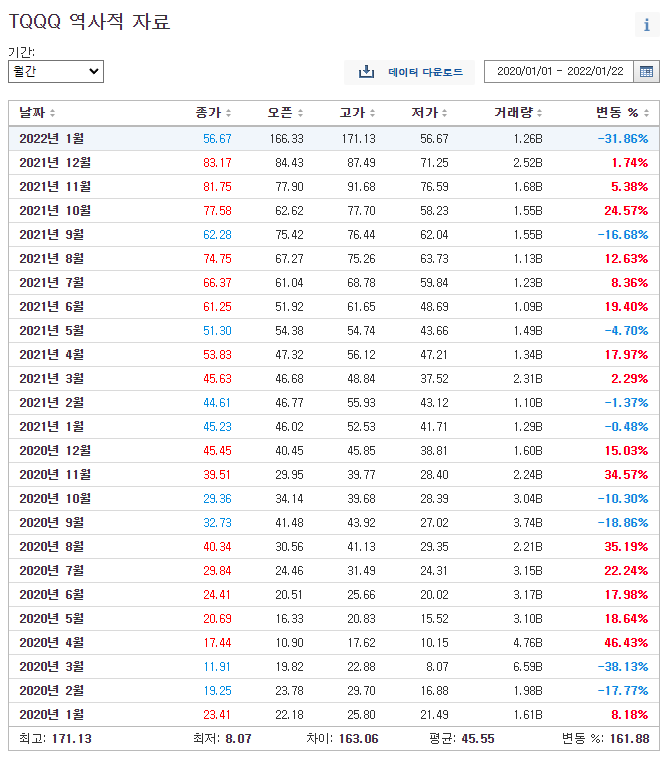Select the 2021년 5월 row date
The height and width of the screenshot is (762, 666).
(52, 331)
